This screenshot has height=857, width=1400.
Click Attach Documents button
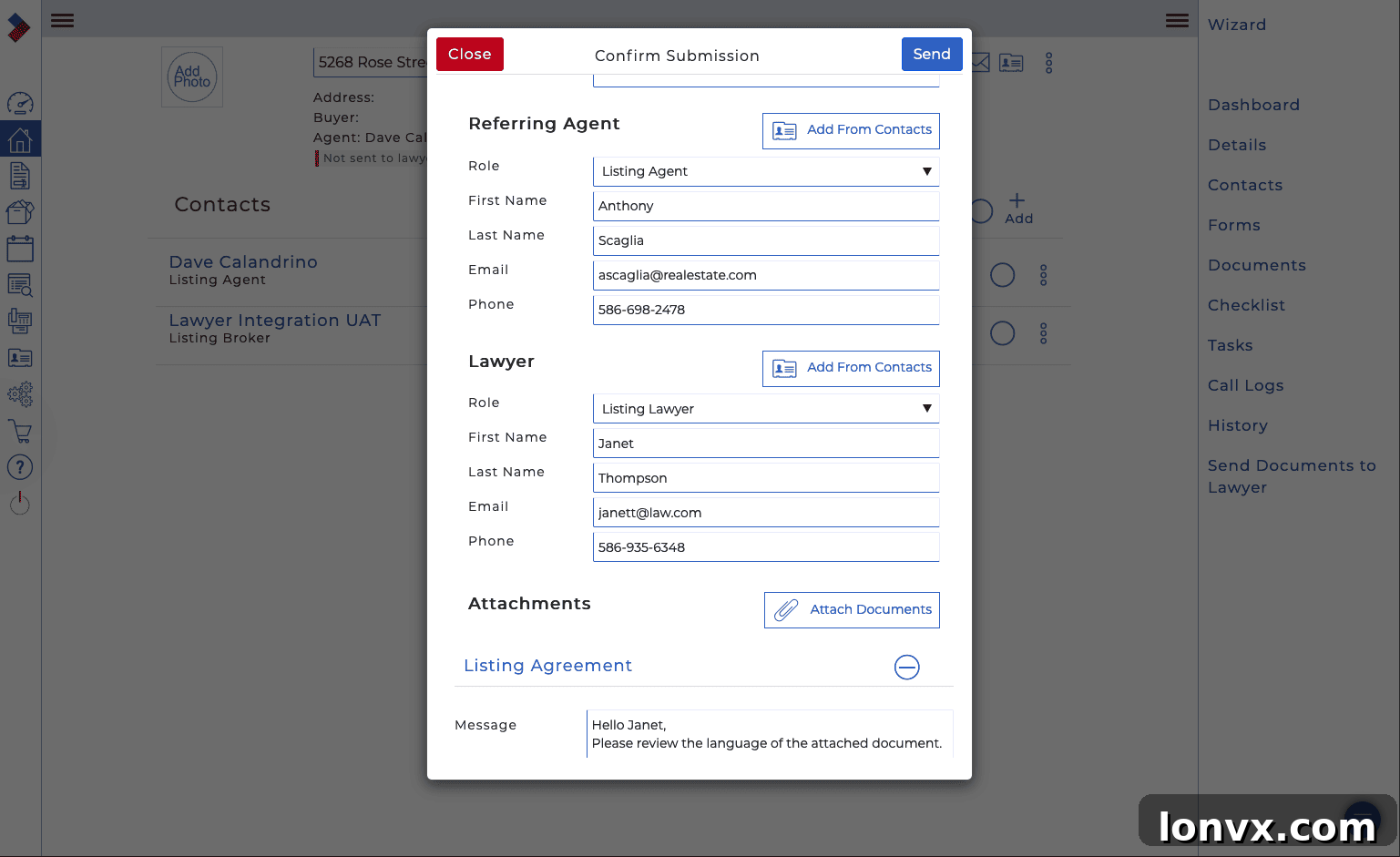852,610
